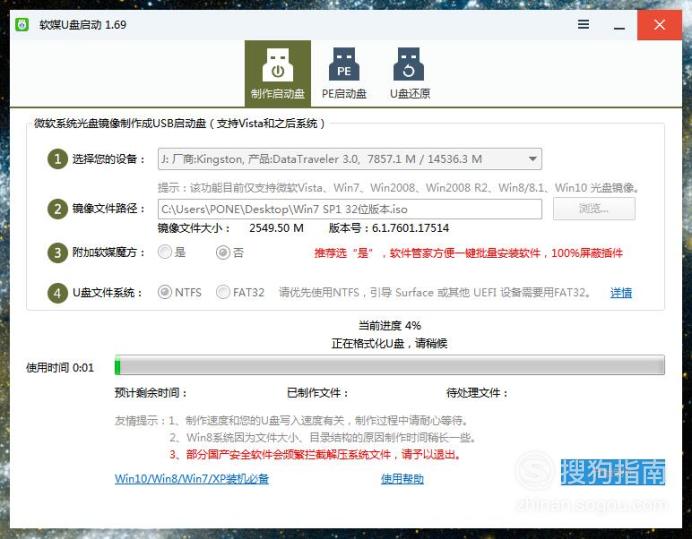Open Win10/Win8/Win7/XP装机必备 link
Viewport: 692px width, 539px height.
192,479
